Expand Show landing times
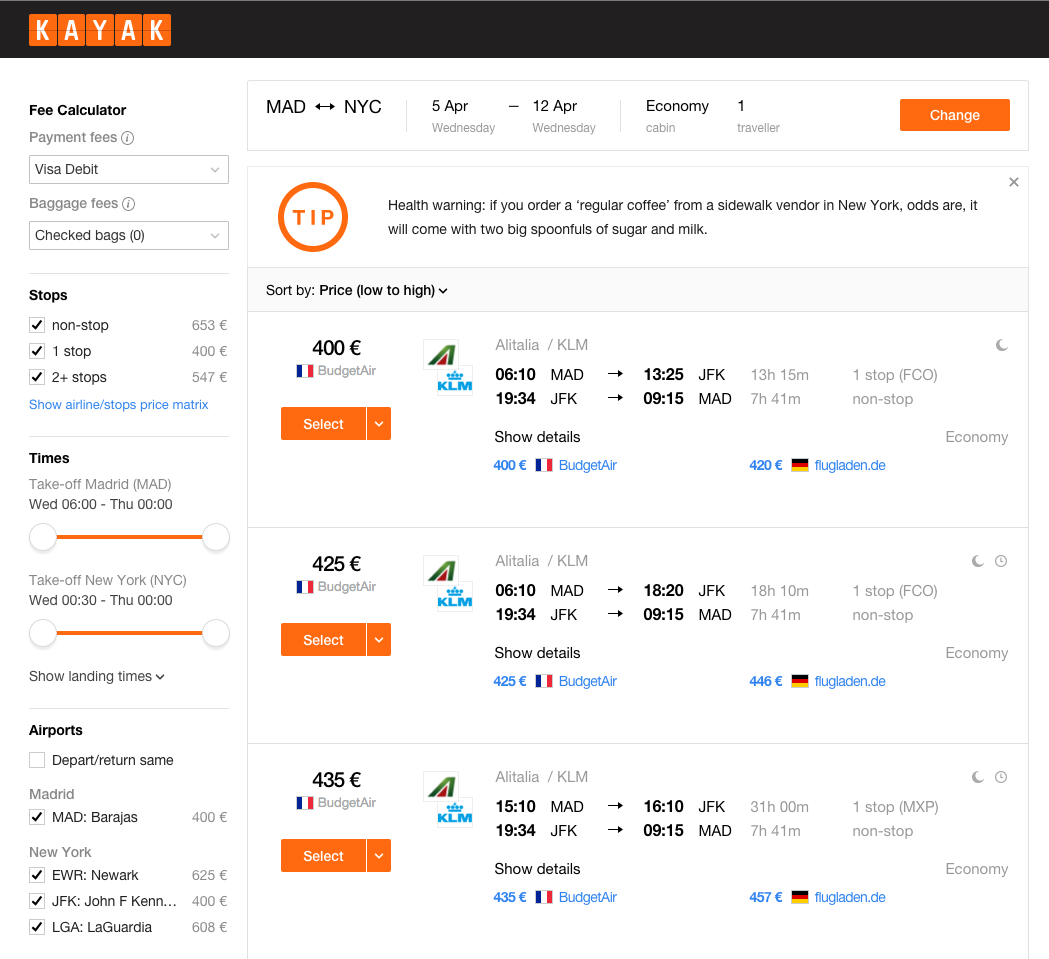This screenshot has height=959, width=1049. pyautogui.click(x=96, y=677)
